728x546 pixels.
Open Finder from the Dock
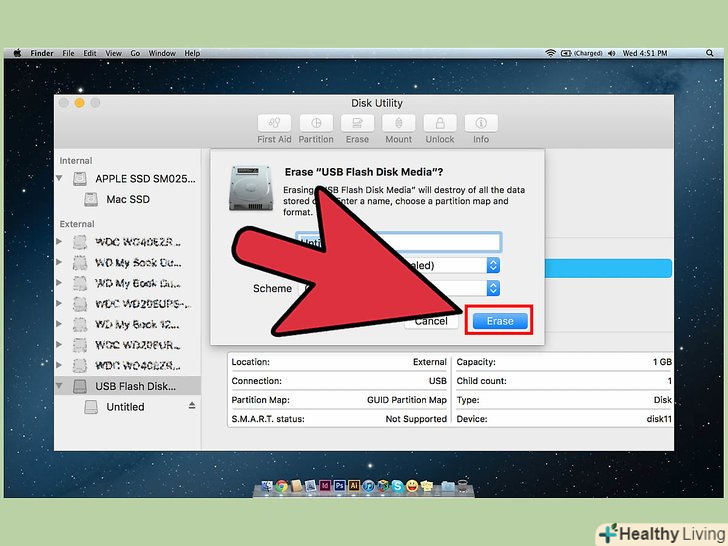(267, 486)
